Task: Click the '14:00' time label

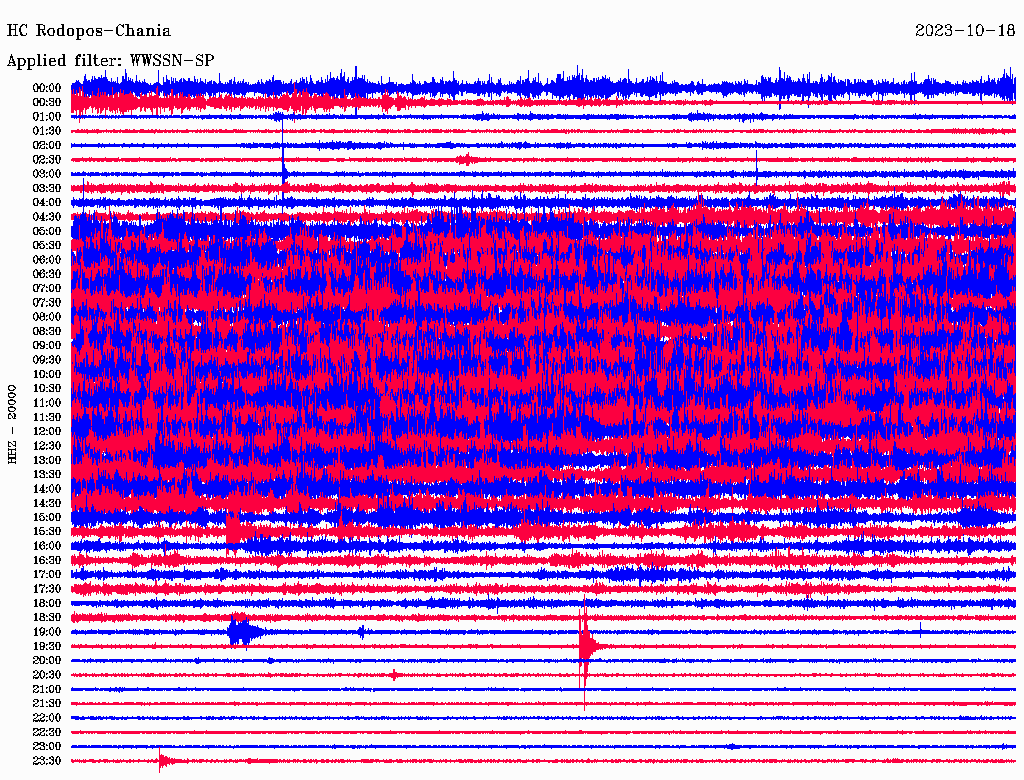Action: [x=47, y=489]
